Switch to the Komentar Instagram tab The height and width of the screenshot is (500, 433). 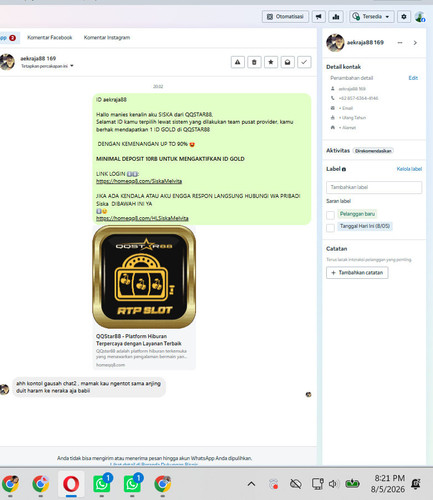(x=107, y=37)
